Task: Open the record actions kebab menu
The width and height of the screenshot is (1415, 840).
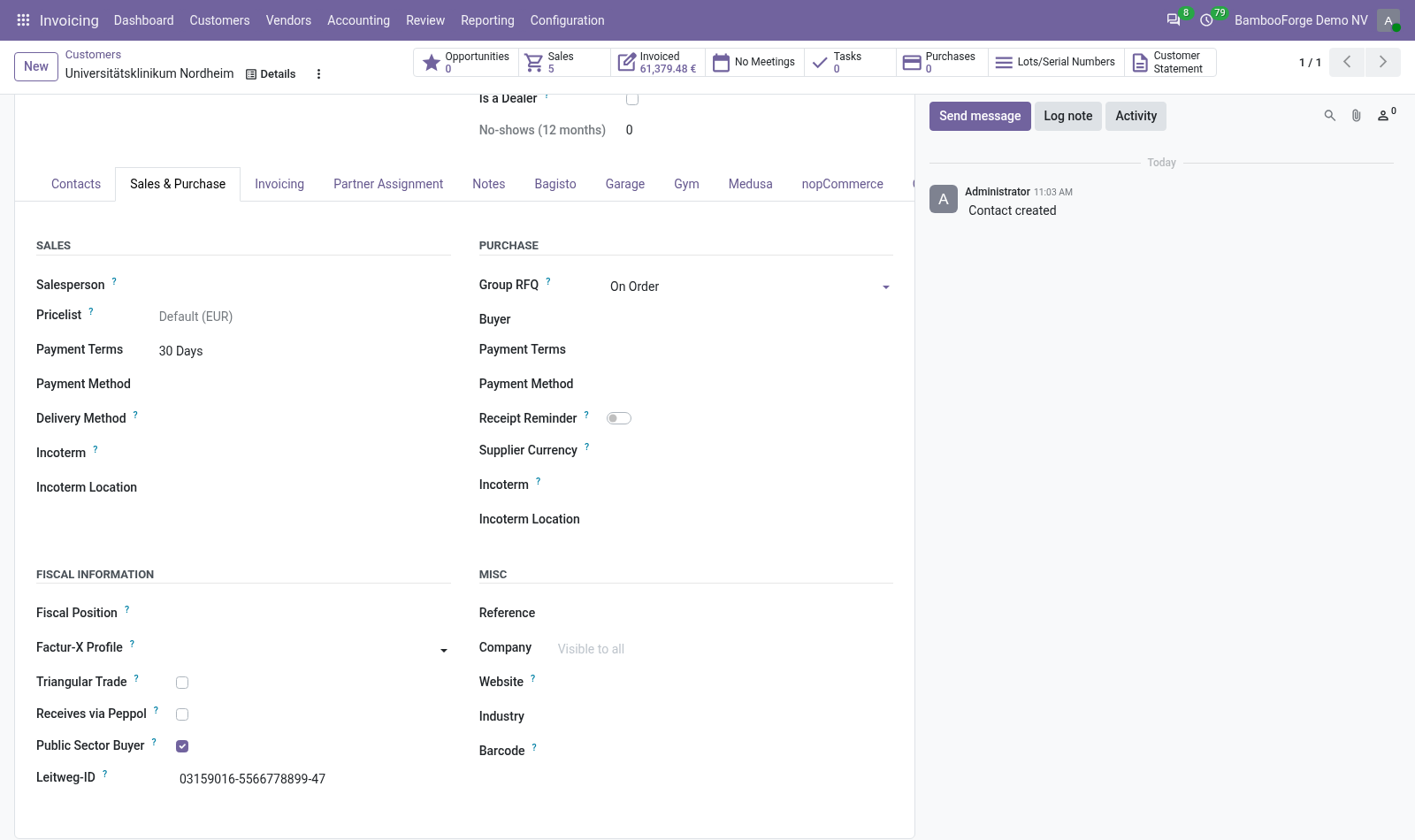Action: point(318,74)
